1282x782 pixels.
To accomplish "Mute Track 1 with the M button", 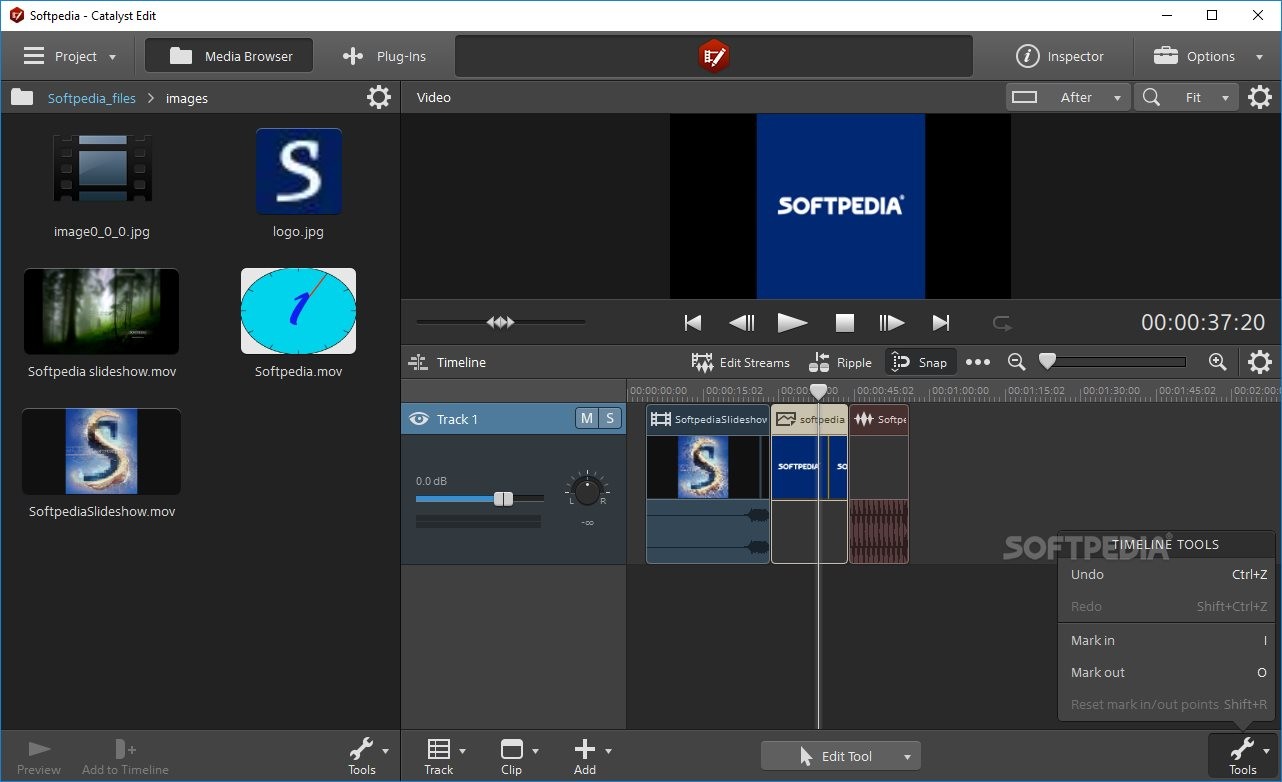I will (587, 418).
